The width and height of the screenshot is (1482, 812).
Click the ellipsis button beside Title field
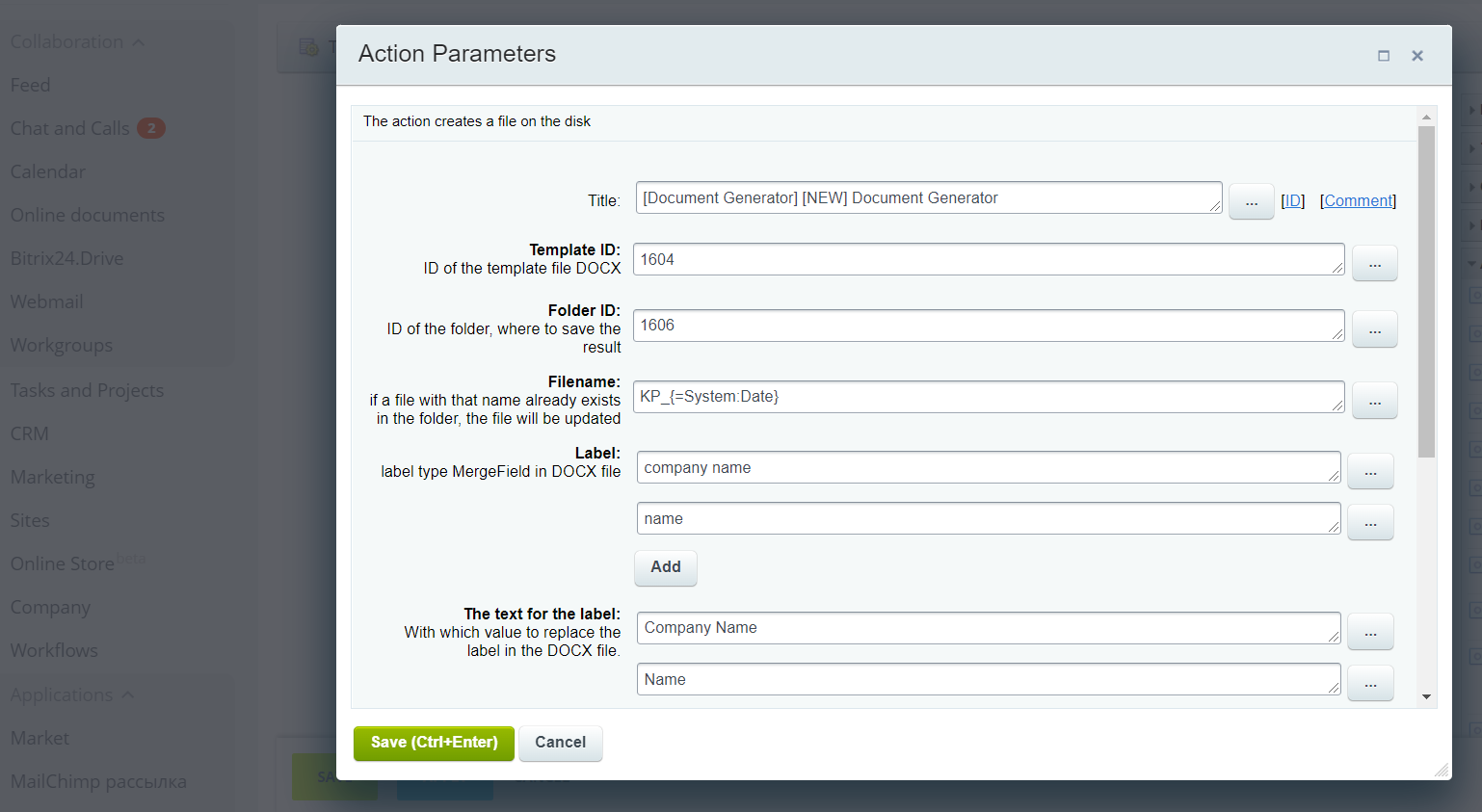pos(1251,202)
